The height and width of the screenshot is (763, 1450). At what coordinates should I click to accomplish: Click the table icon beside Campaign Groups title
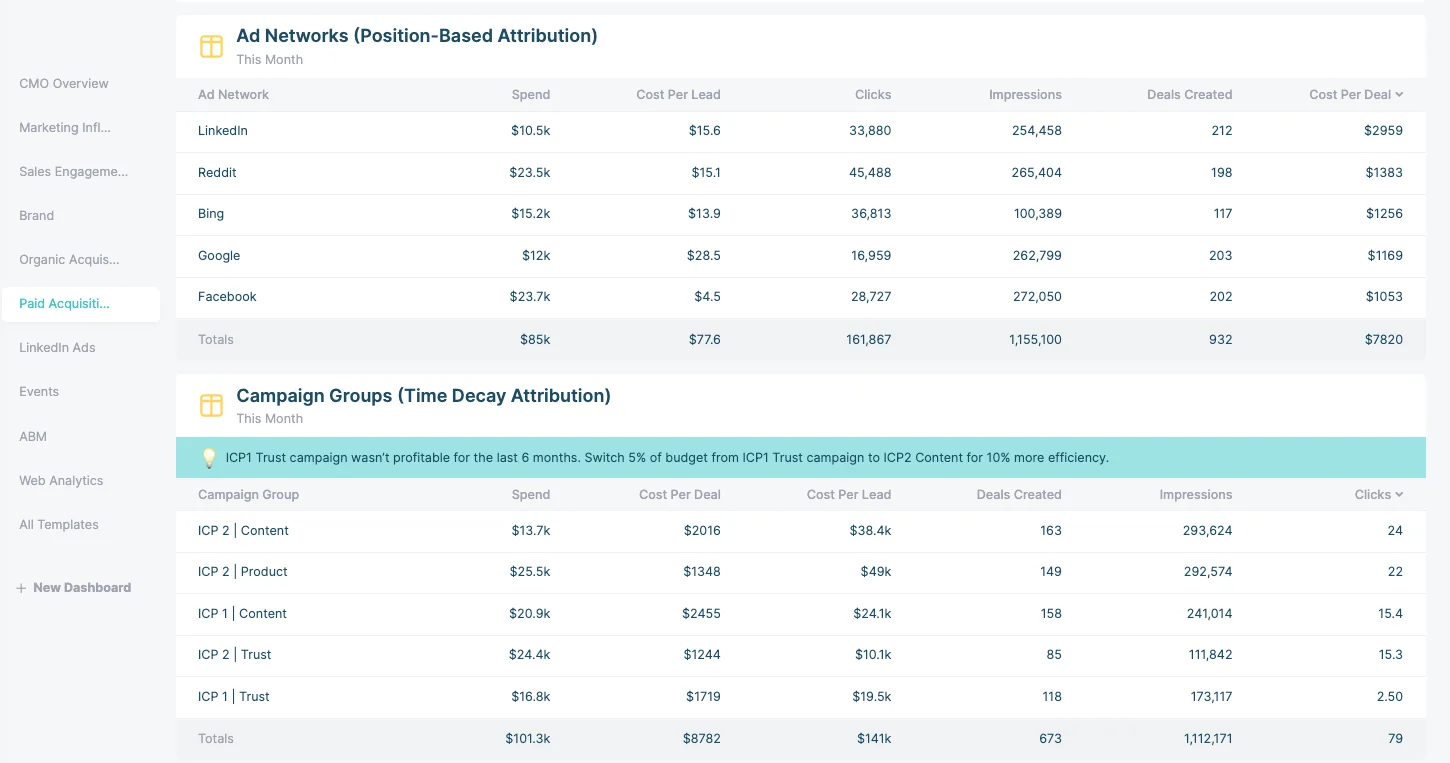(211, 406)
